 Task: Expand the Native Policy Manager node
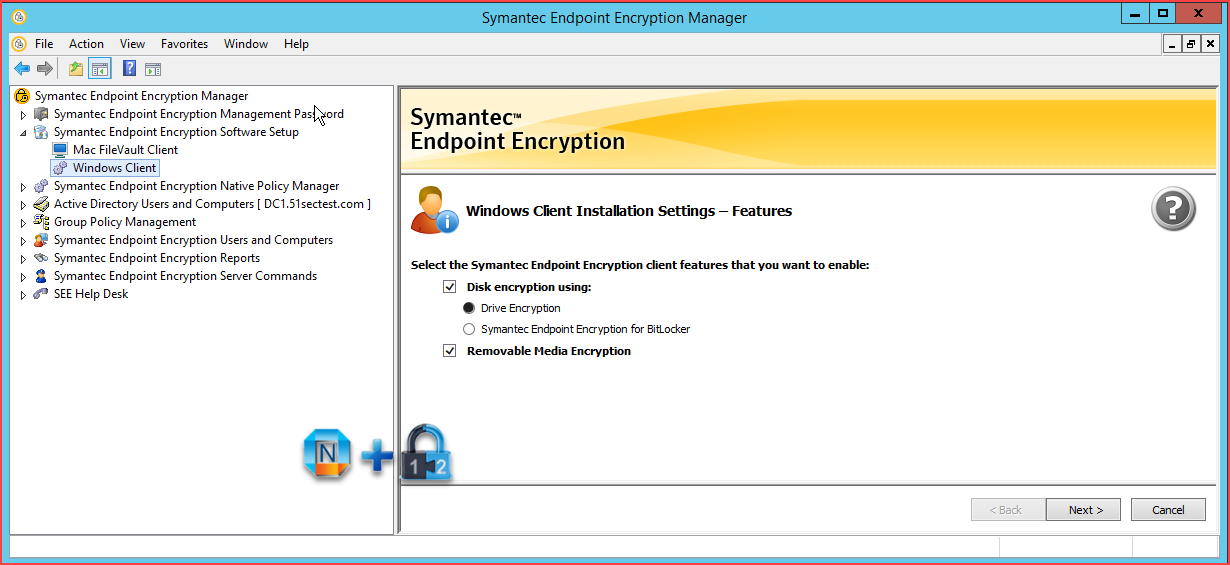pyautogui.click(x=23, y=187)
